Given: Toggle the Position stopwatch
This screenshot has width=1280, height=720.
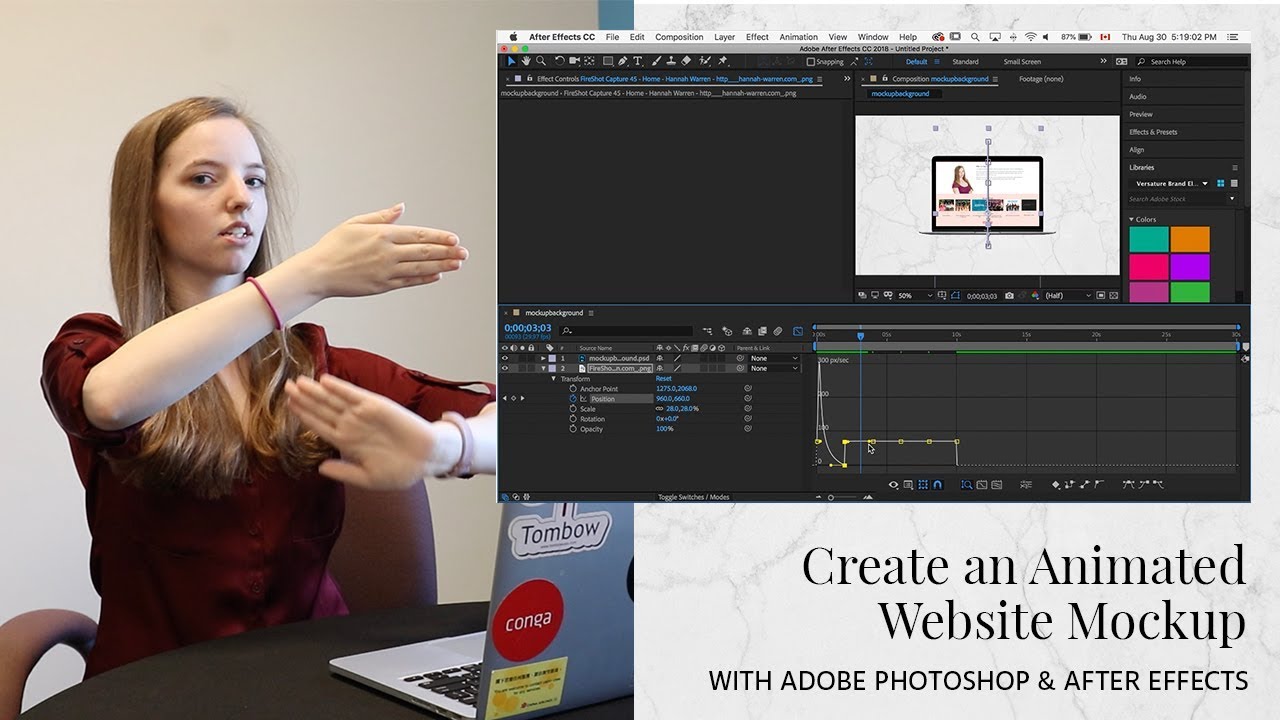Looking at the screenshot, I should [x=573, y=399].
